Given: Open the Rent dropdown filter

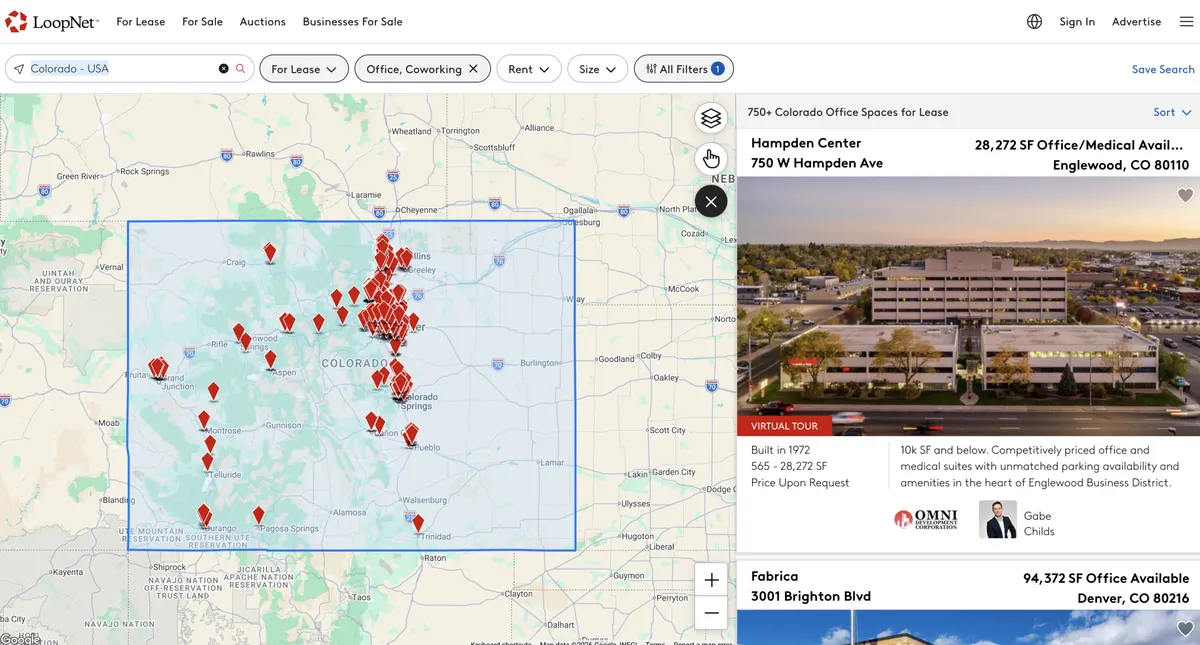Looking at the screenshot, I should coord(529,69).
